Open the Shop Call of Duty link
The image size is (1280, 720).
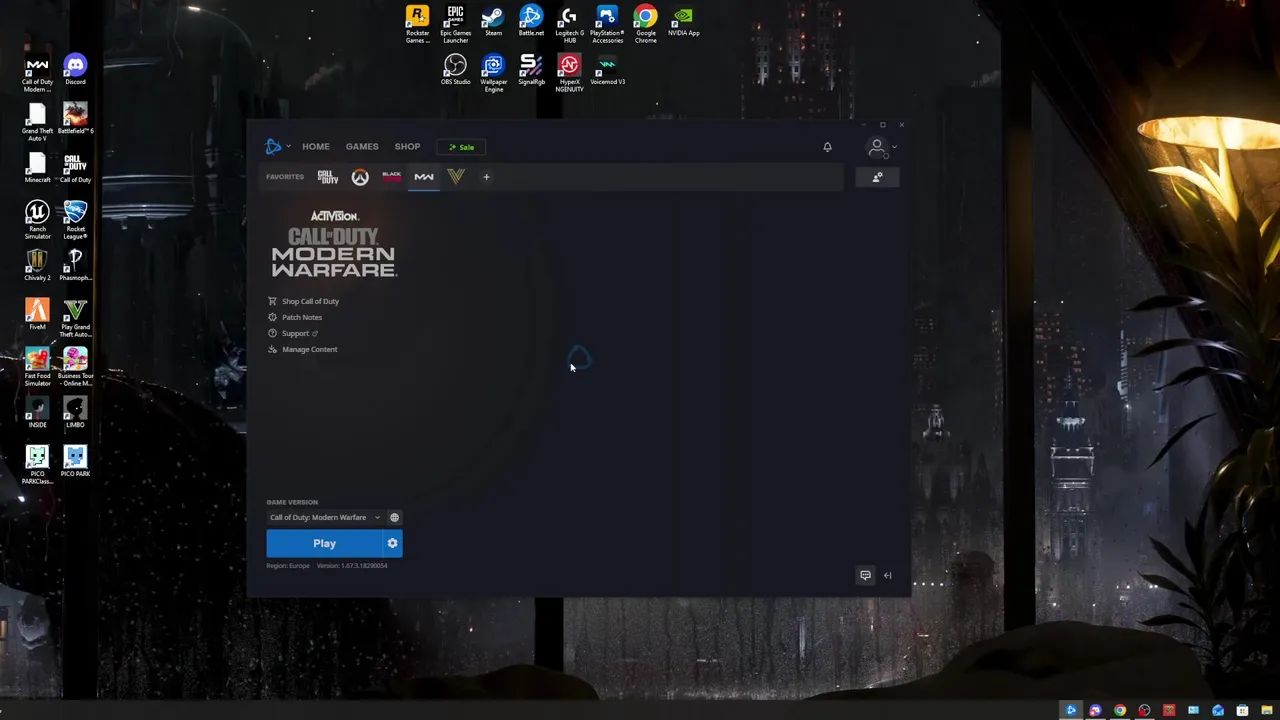click(x=304, y=301)
